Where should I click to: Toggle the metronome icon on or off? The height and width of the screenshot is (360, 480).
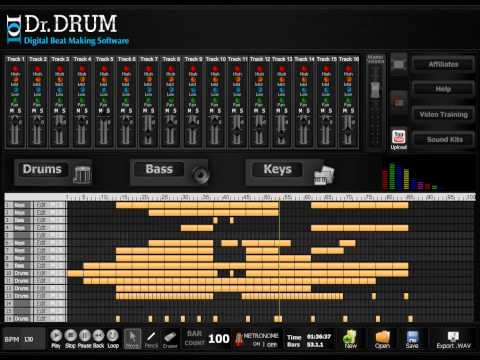[x=238, y=339]
